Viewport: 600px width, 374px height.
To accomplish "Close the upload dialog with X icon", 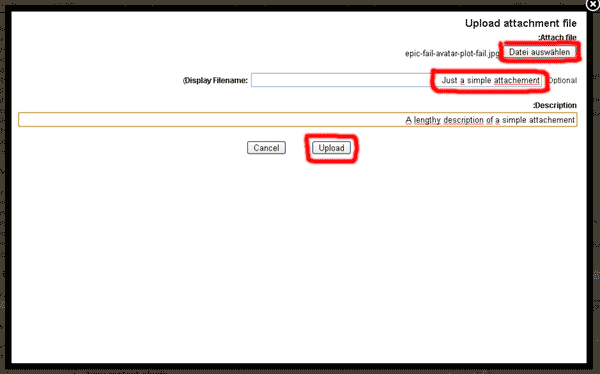I will click(593, 4).
